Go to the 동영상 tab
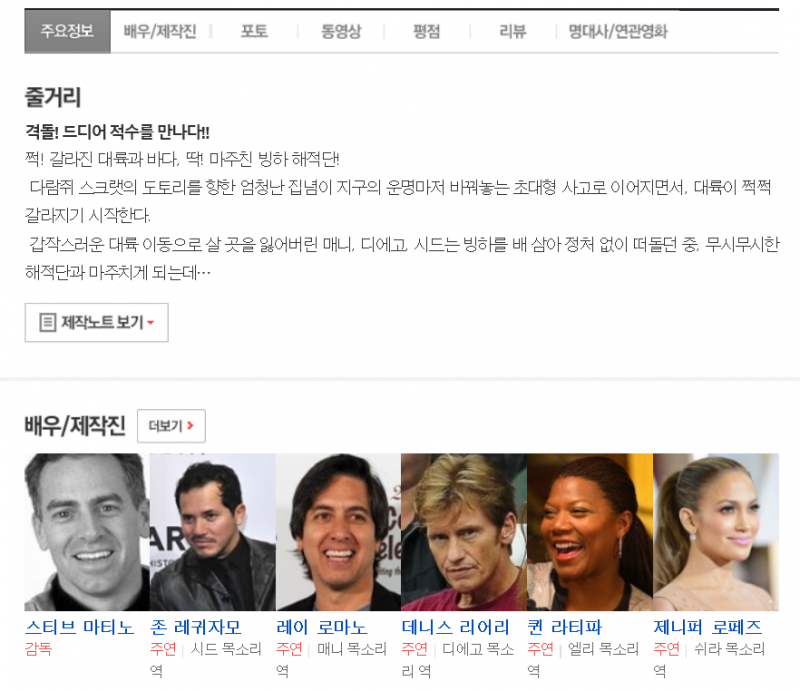This screenshot has height=691, width=800. [x=341, y=31]
